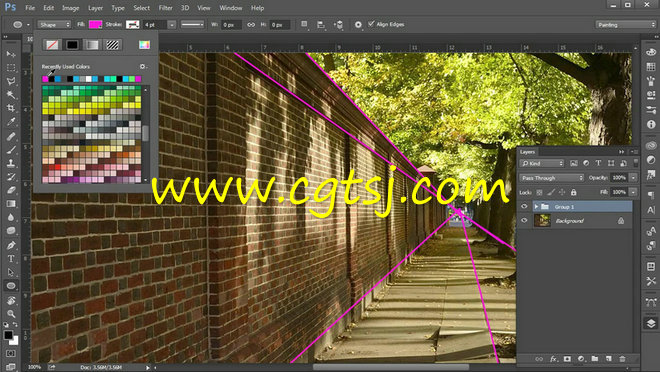Select the Pen tool
This screenshot has height=372, width=660.
coord(11,245)
